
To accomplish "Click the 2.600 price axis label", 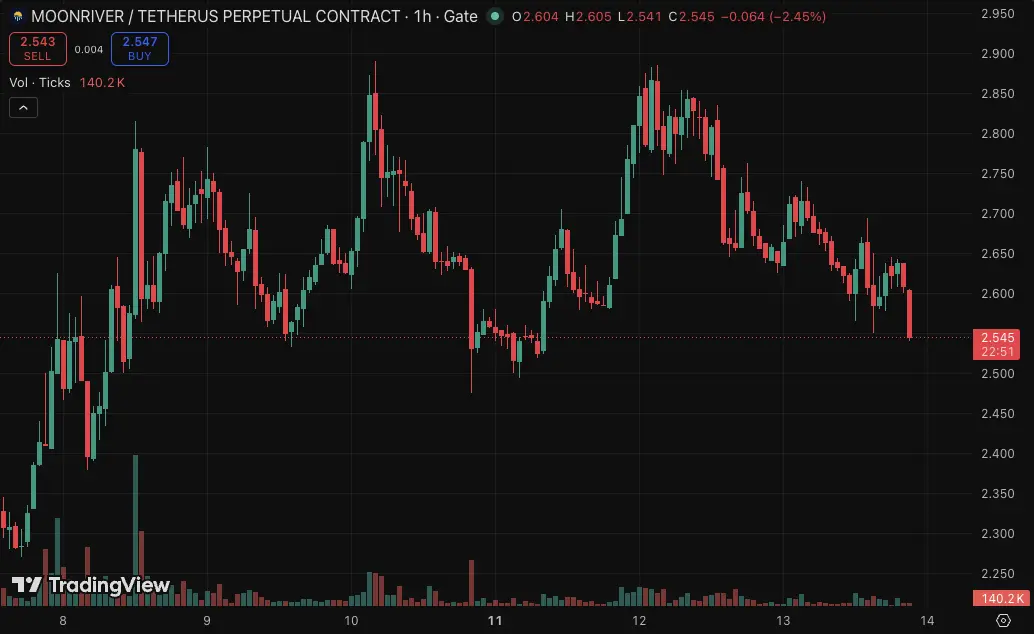I will (998, 294).
